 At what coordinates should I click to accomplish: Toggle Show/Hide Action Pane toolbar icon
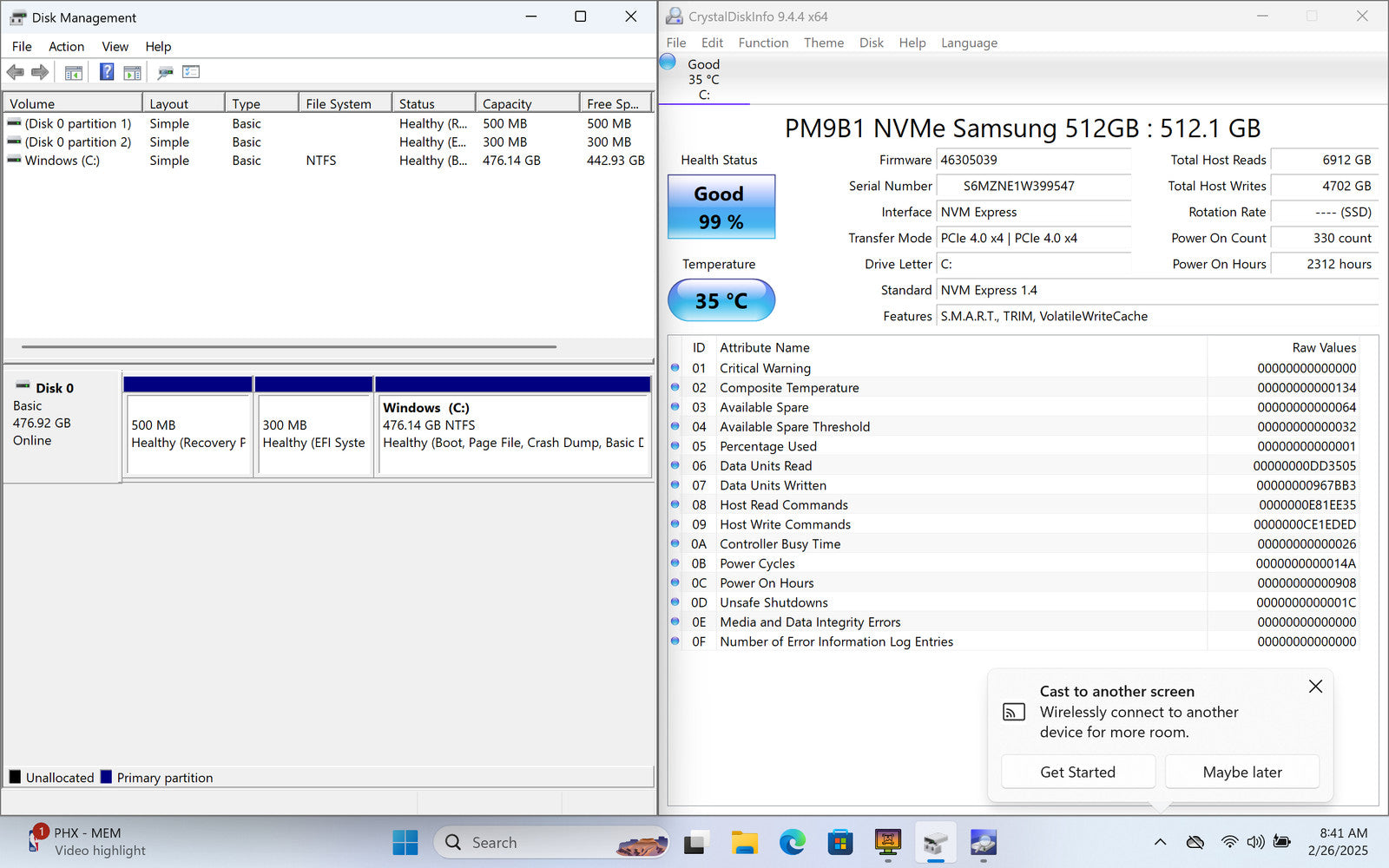132,72
